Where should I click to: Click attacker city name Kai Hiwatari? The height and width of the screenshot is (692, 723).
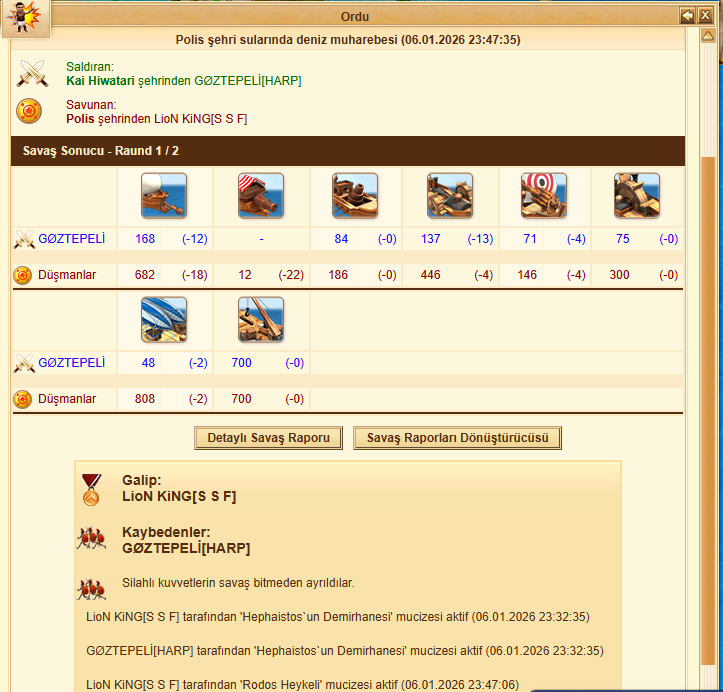100,81
